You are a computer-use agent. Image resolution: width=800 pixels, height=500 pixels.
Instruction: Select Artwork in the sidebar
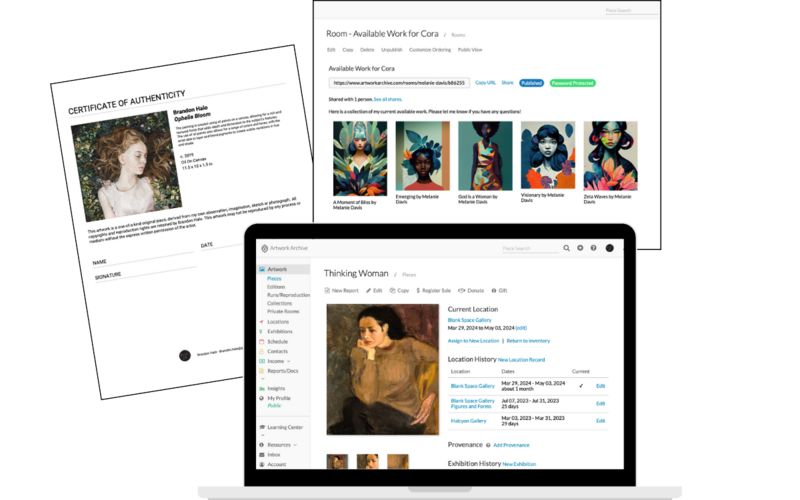(x=283, y=269)
